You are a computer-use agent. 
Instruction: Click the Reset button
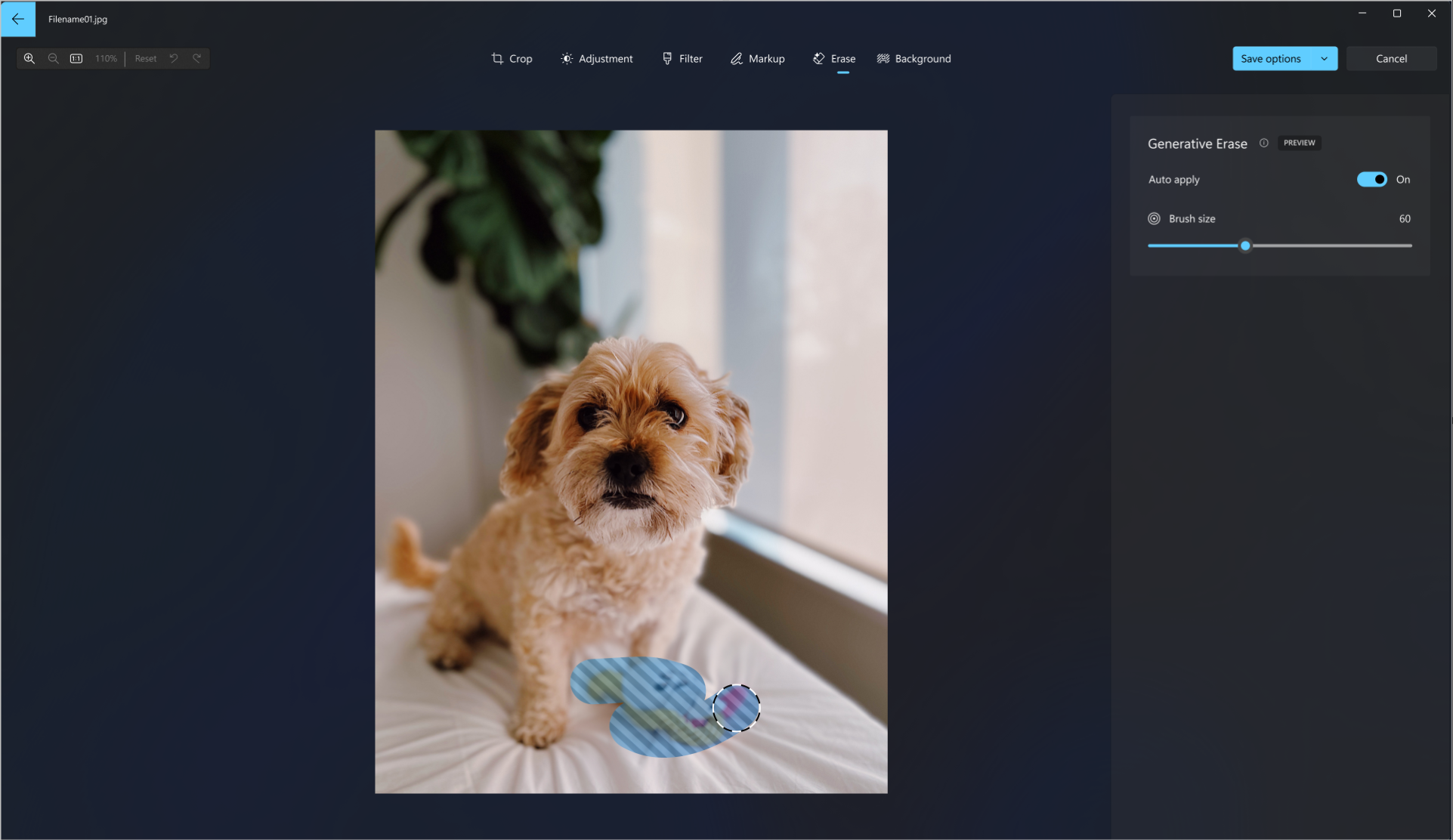(x=145, y=58)
